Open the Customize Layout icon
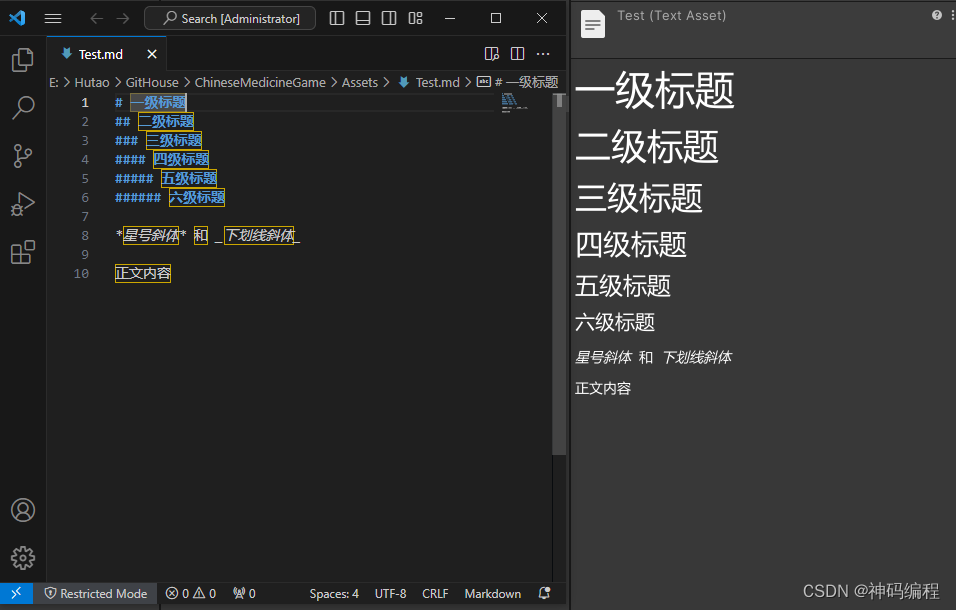The image size is (956, 610). coord(415,18)
